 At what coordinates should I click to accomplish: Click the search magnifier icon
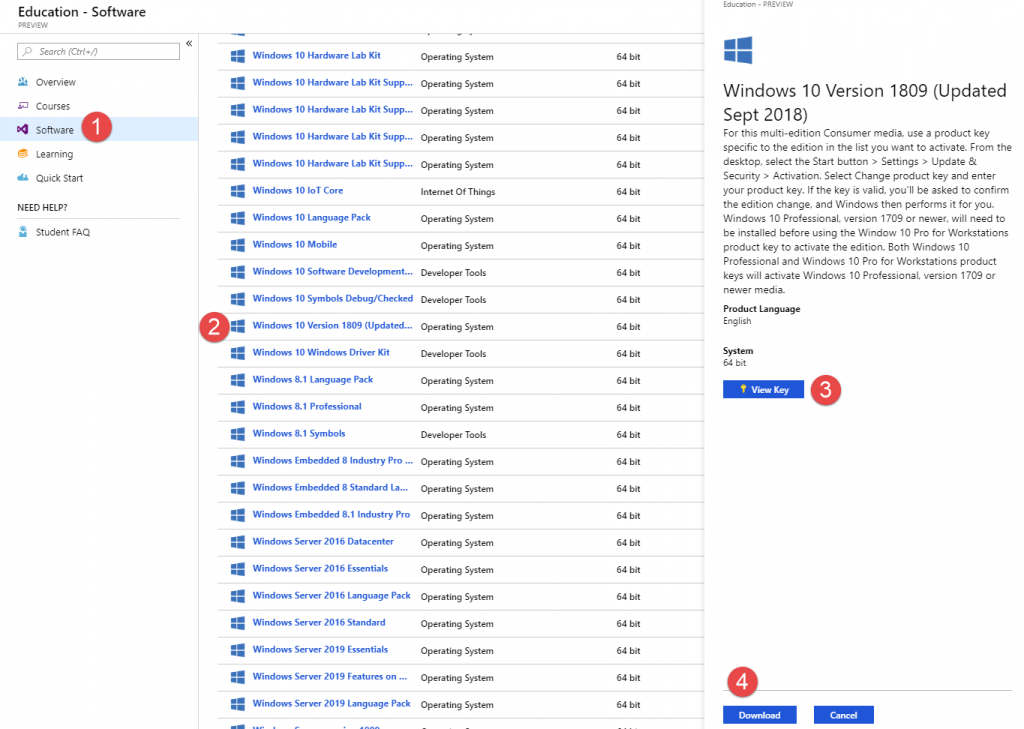point(27,52)
